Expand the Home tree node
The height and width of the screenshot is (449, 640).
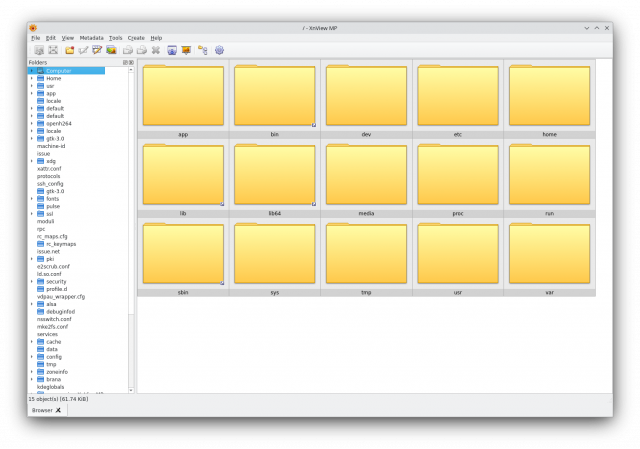coord(32,78)
